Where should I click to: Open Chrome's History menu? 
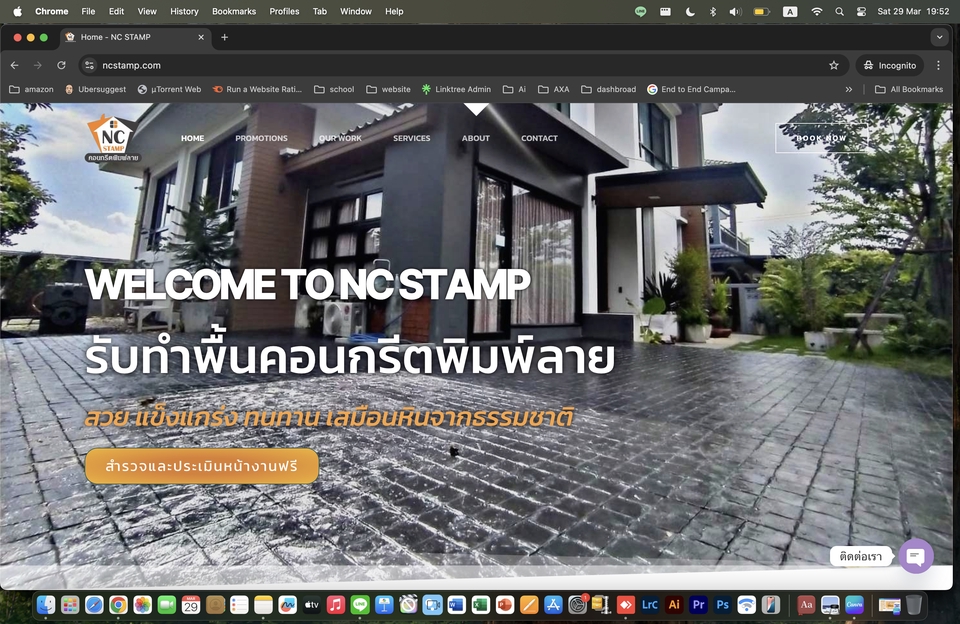point(184,12)
